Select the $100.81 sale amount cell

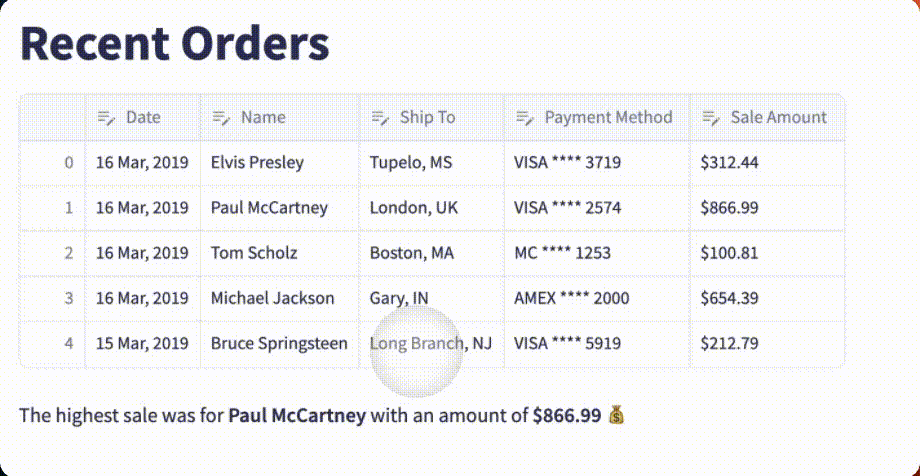pos(767,253)
